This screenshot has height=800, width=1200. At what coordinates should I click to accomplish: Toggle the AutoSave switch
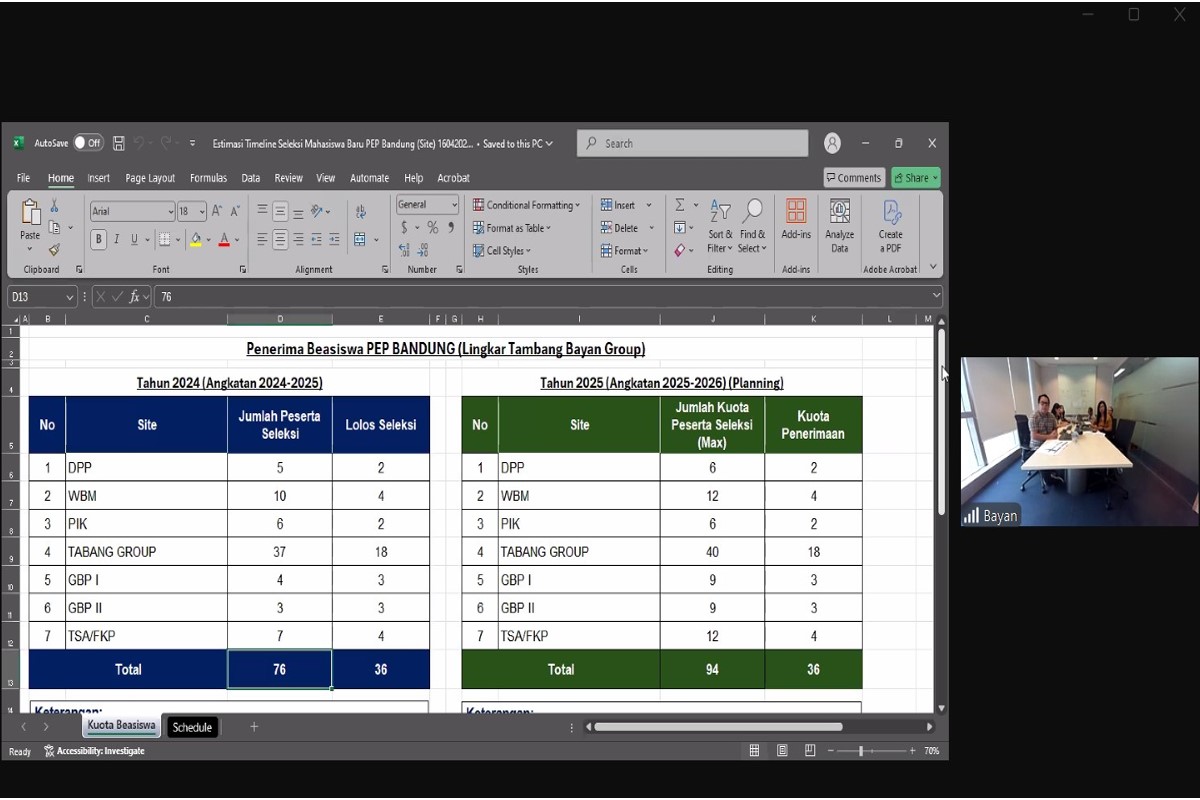point(88,143)
